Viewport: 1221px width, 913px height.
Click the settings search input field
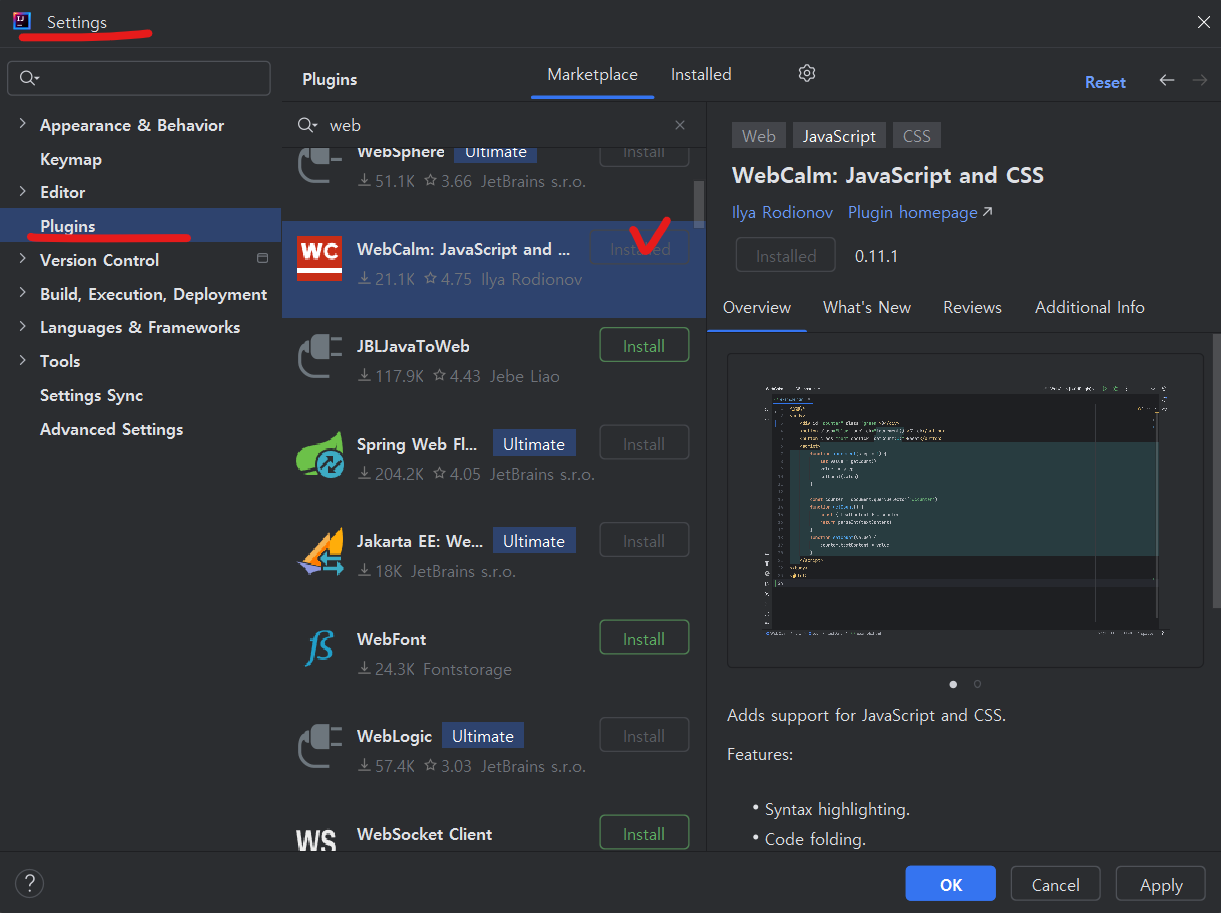coord(139,78)
